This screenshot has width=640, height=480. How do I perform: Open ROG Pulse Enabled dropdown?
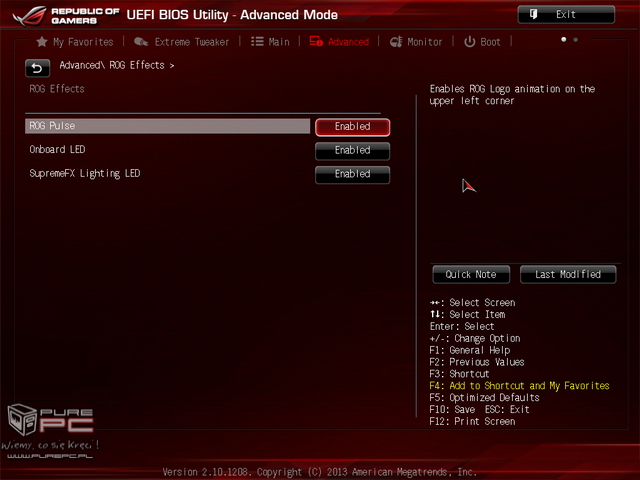(353, 127)
